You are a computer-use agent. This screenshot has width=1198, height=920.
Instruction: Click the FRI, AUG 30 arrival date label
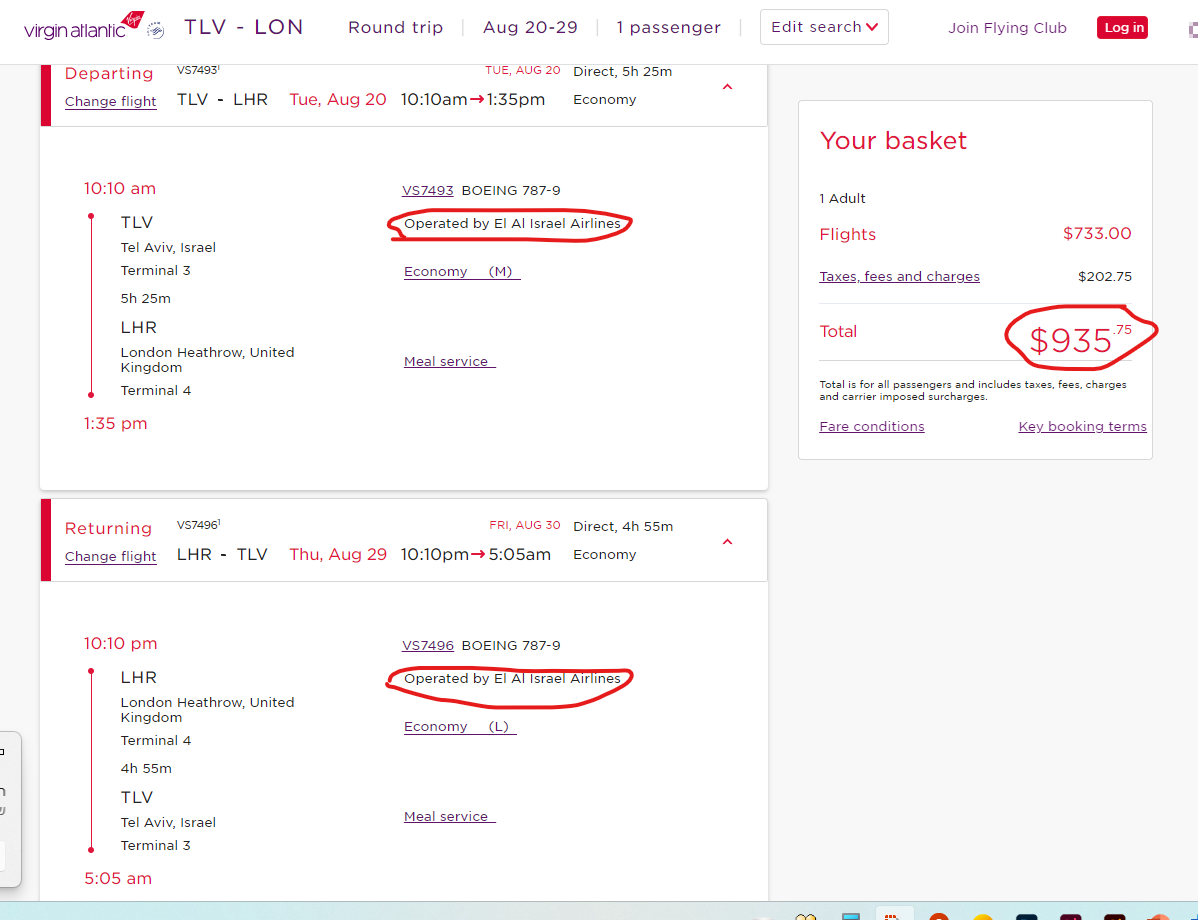tap(525, 526)
